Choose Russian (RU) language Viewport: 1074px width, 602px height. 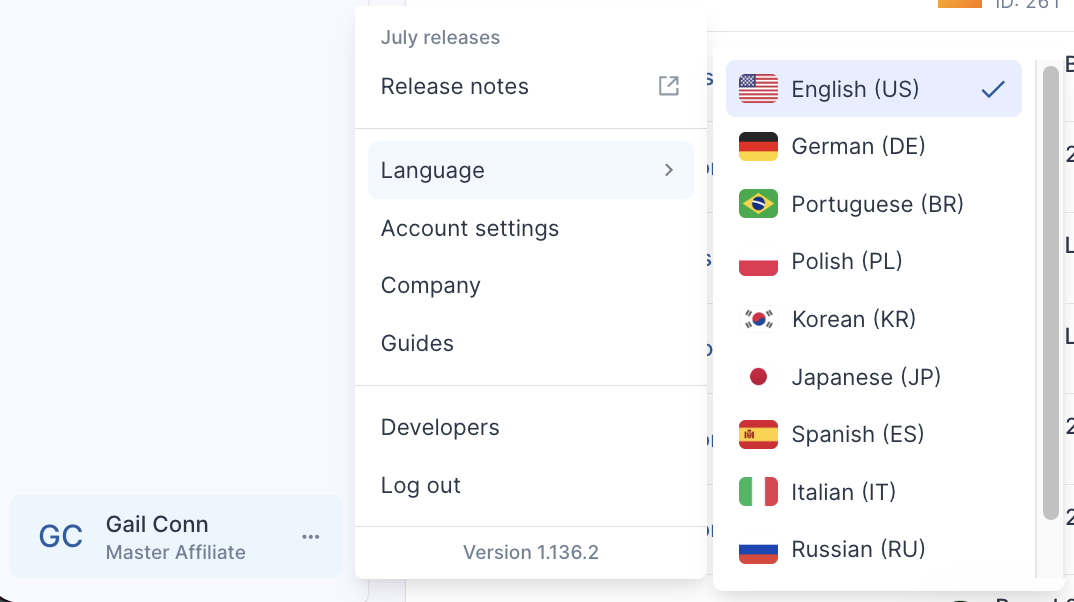tap(873, 549)
